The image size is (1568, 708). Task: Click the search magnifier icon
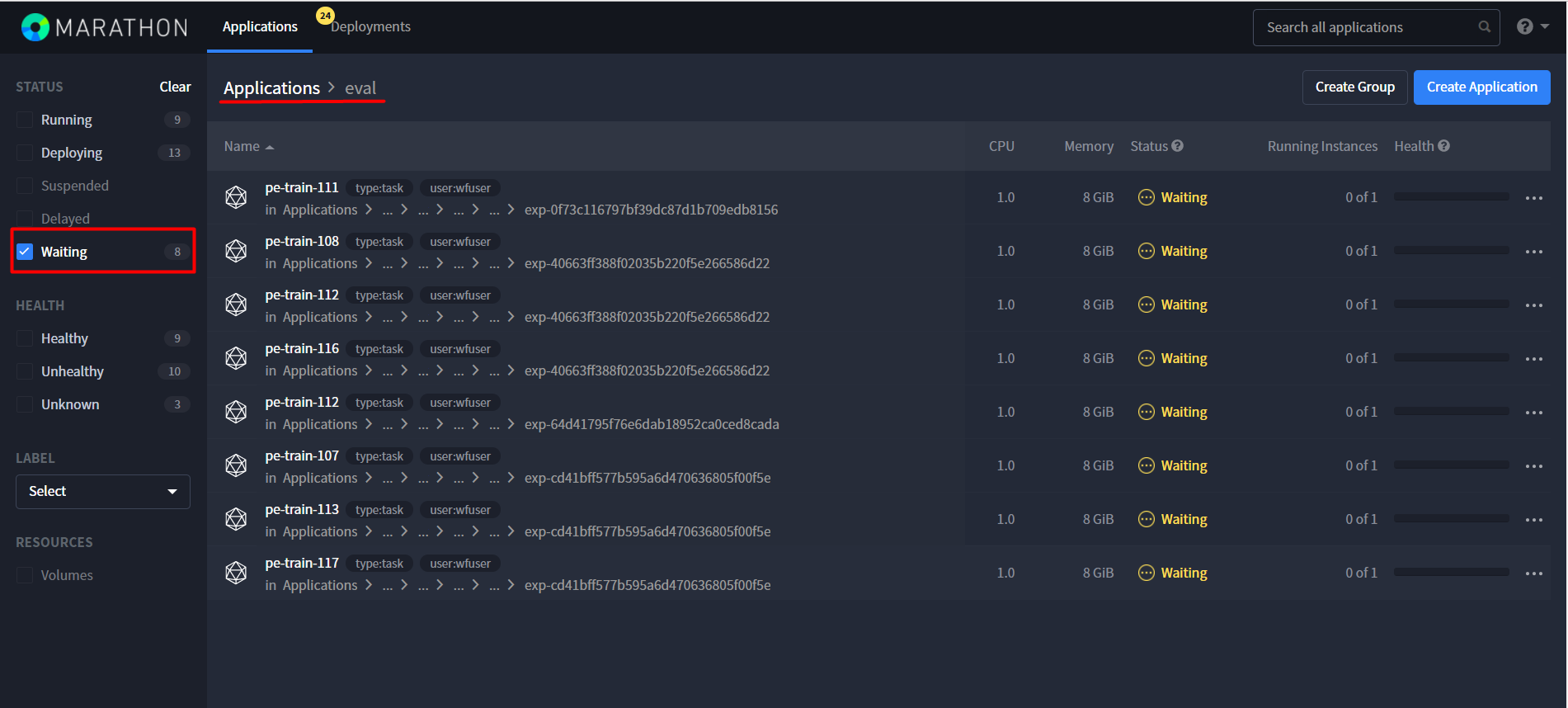[x=1484, y=27]
